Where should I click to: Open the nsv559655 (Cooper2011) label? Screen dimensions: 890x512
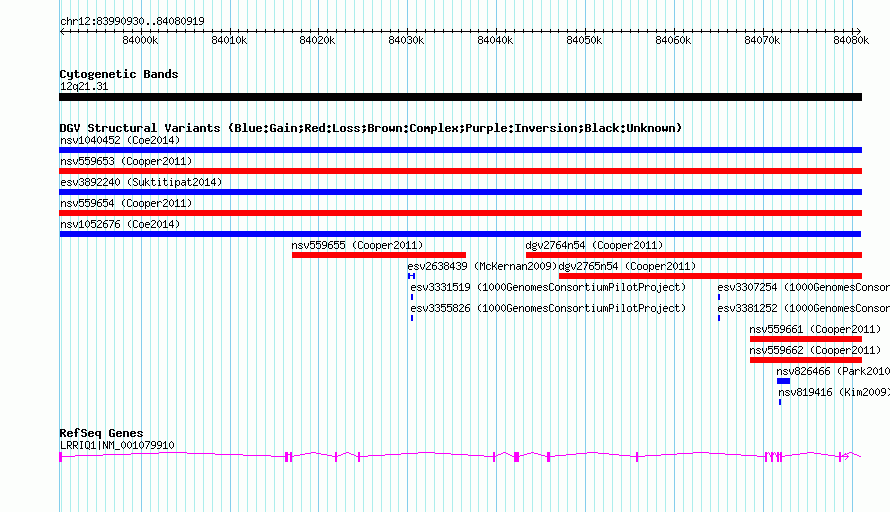(x=357, y=245)
